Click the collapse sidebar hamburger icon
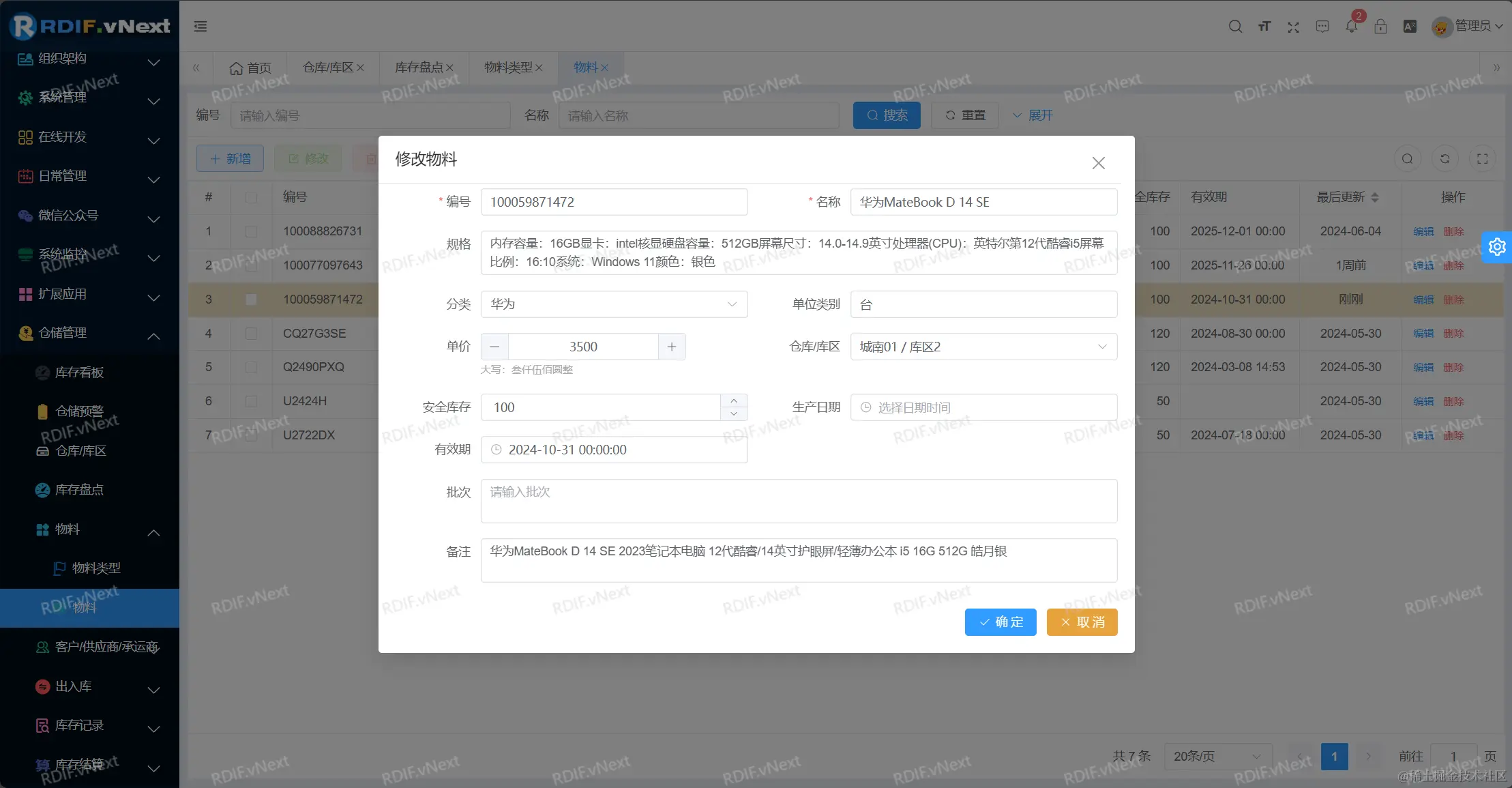Viewport: 1512px width, 788px height. point(201,26)
